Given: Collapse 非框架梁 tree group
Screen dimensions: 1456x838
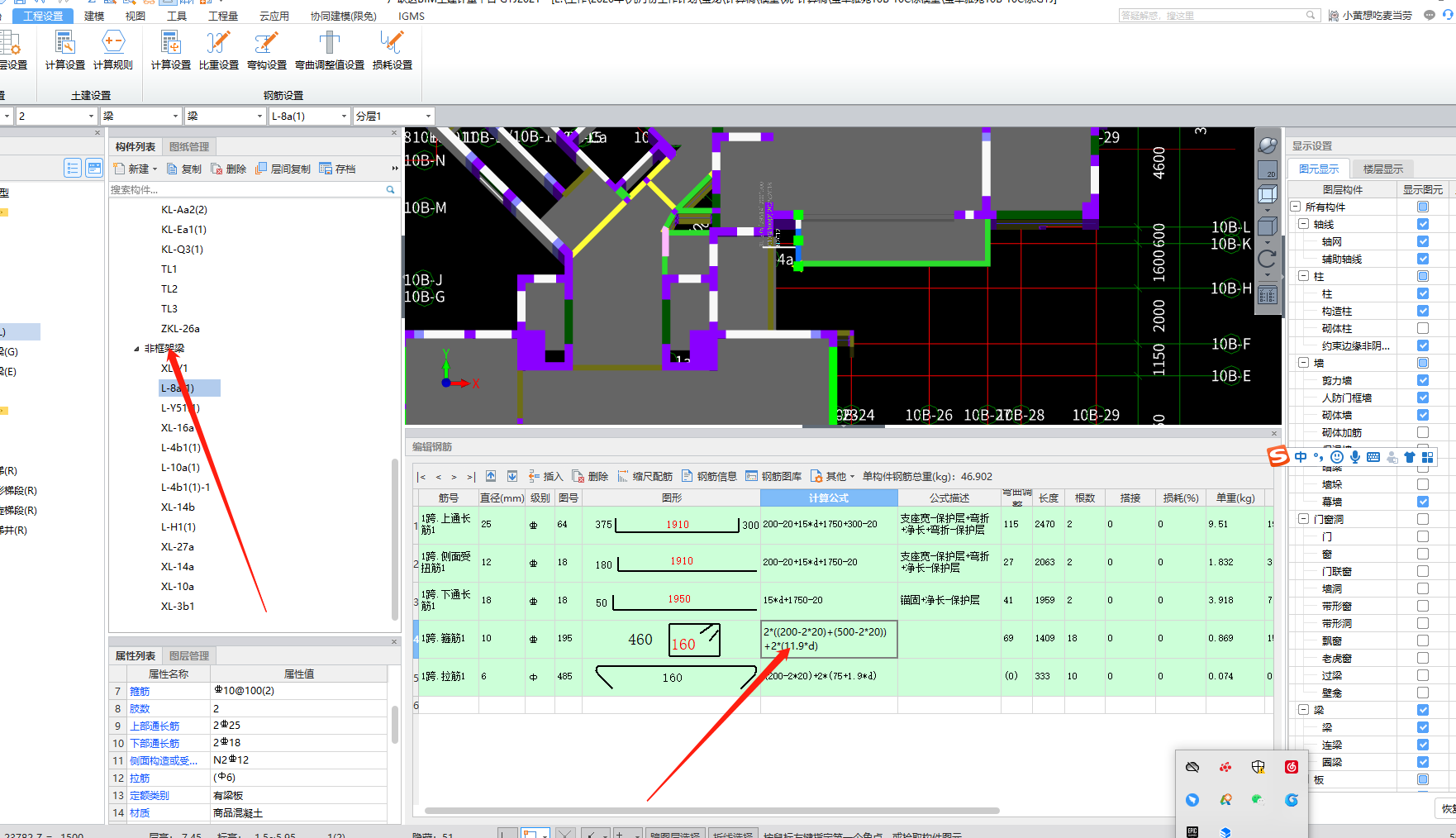Looking at the screenshot, I should coord(136,349).
